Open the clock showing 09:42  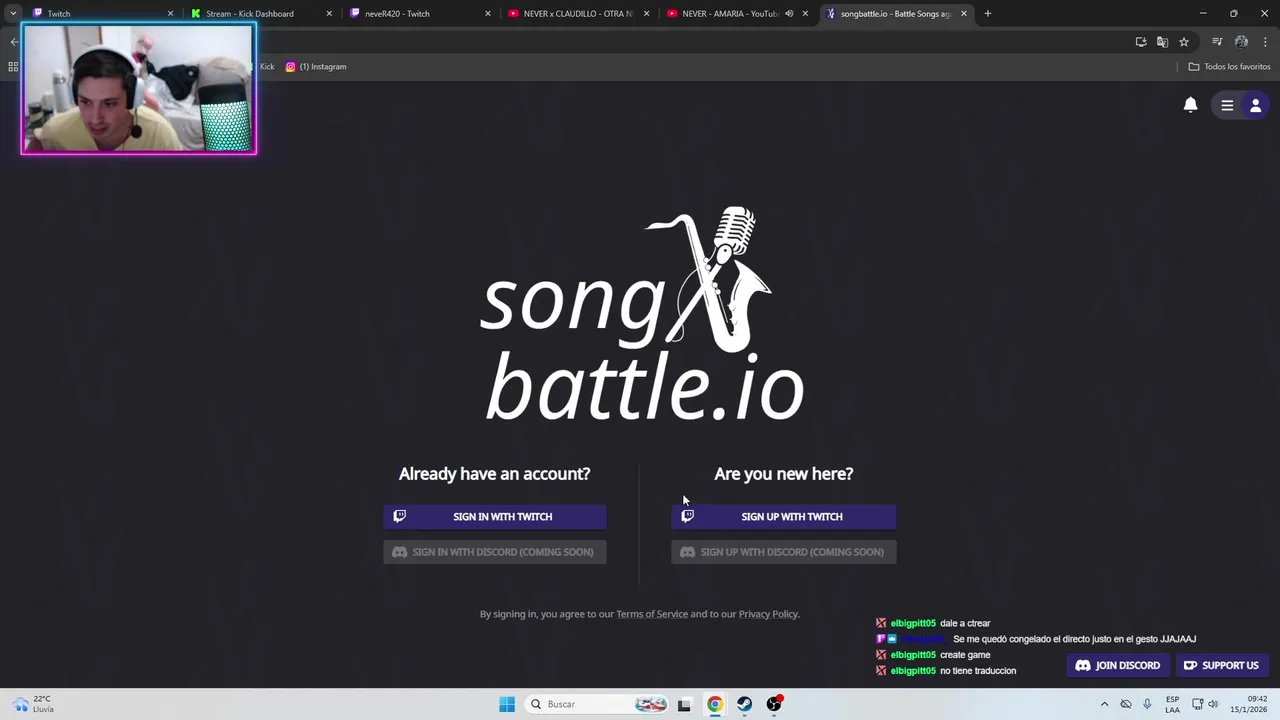1248,704
